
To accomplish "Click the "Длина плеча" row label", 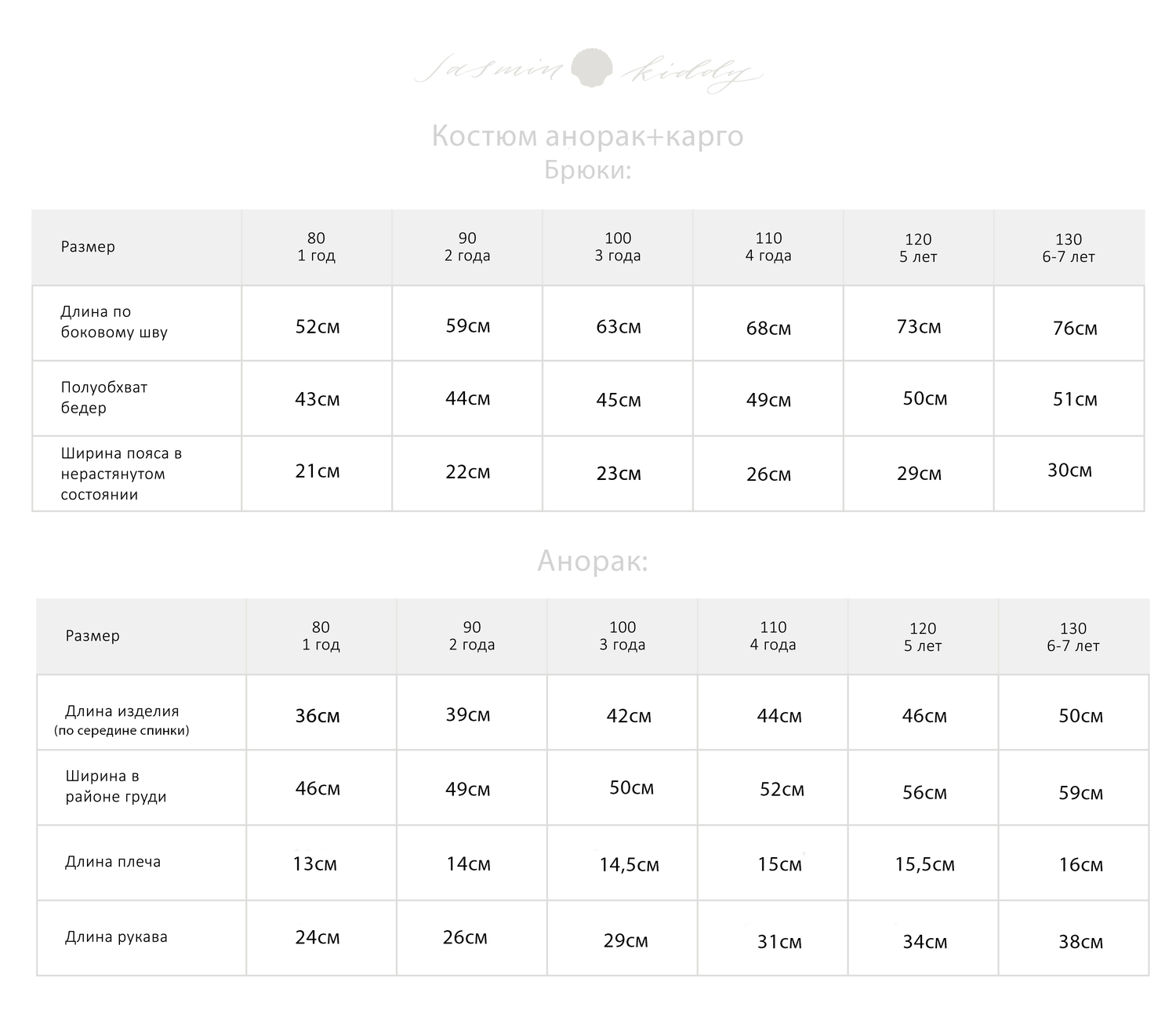I will pos(112,862).
